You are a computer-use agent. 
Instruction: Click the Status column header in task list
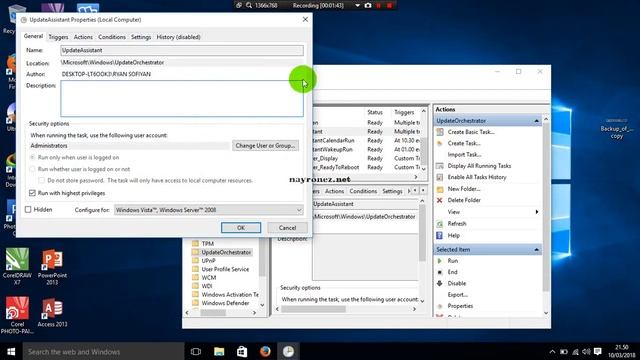[375, 112]
